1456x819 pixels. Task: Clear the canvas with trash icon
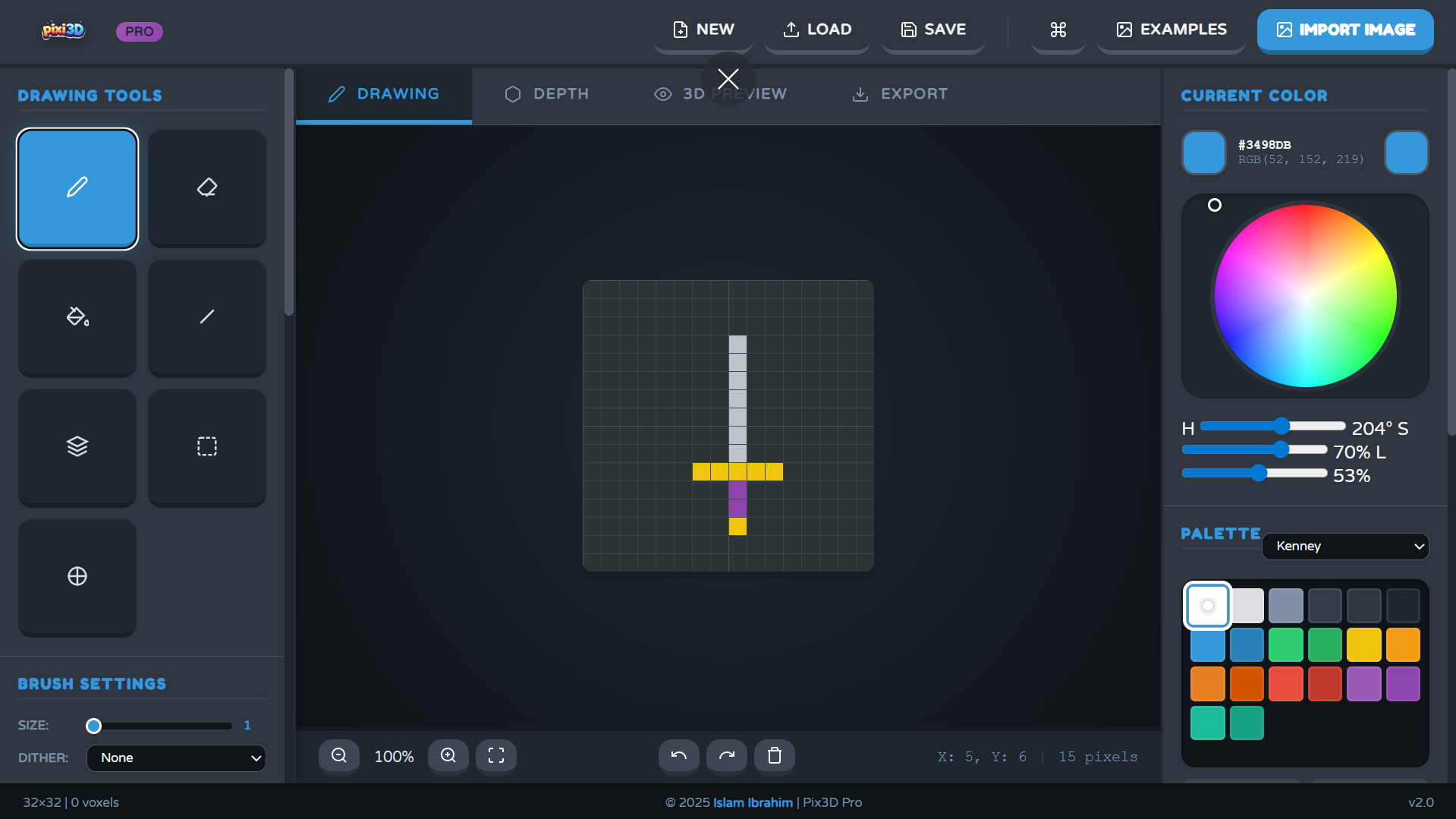point(775,756)
